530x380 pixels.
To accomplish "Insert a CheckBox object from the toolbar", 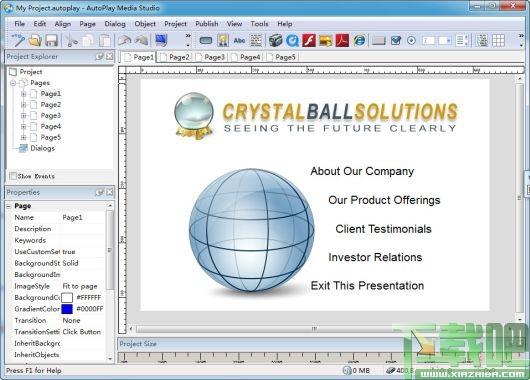I will coord(395,41).
